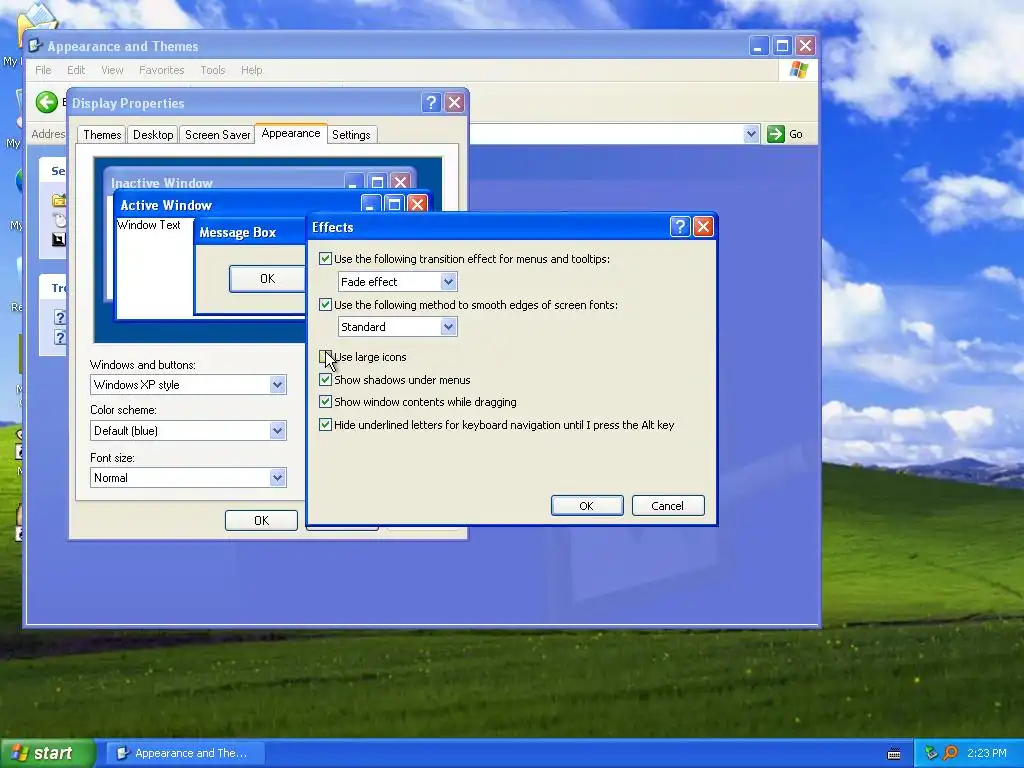Click OK in the Effects dialog
The image size is (1024, 768).
pos(586,505)
